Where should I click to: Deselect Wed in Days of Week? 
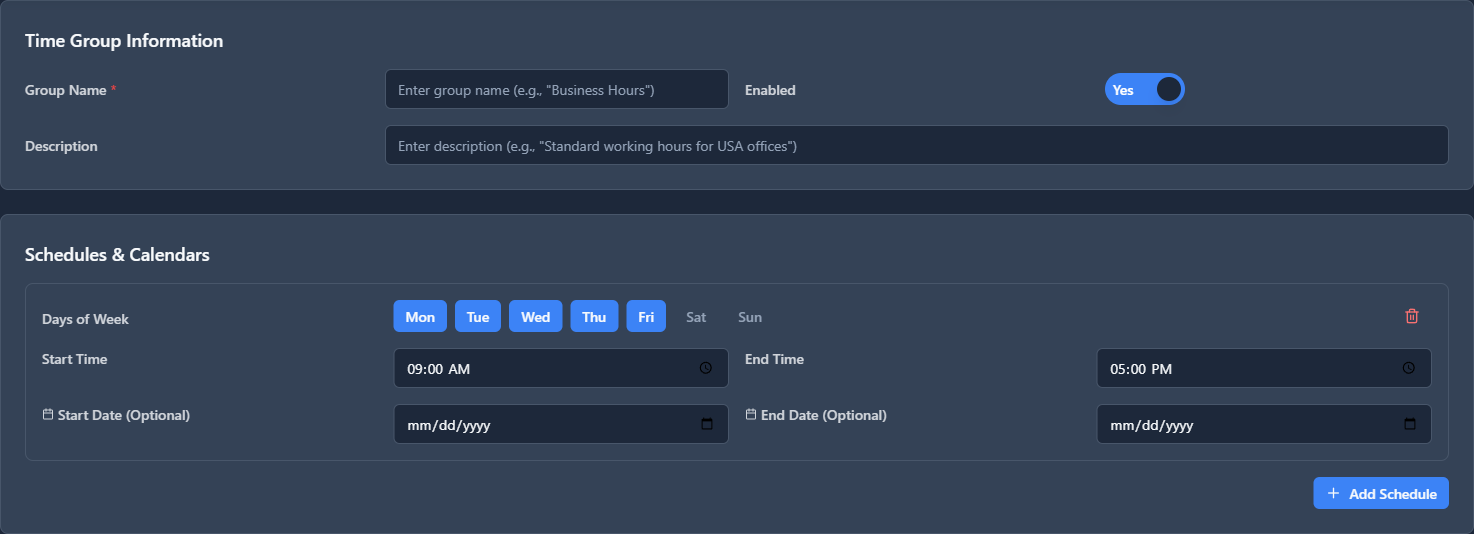tap(535, 317)
